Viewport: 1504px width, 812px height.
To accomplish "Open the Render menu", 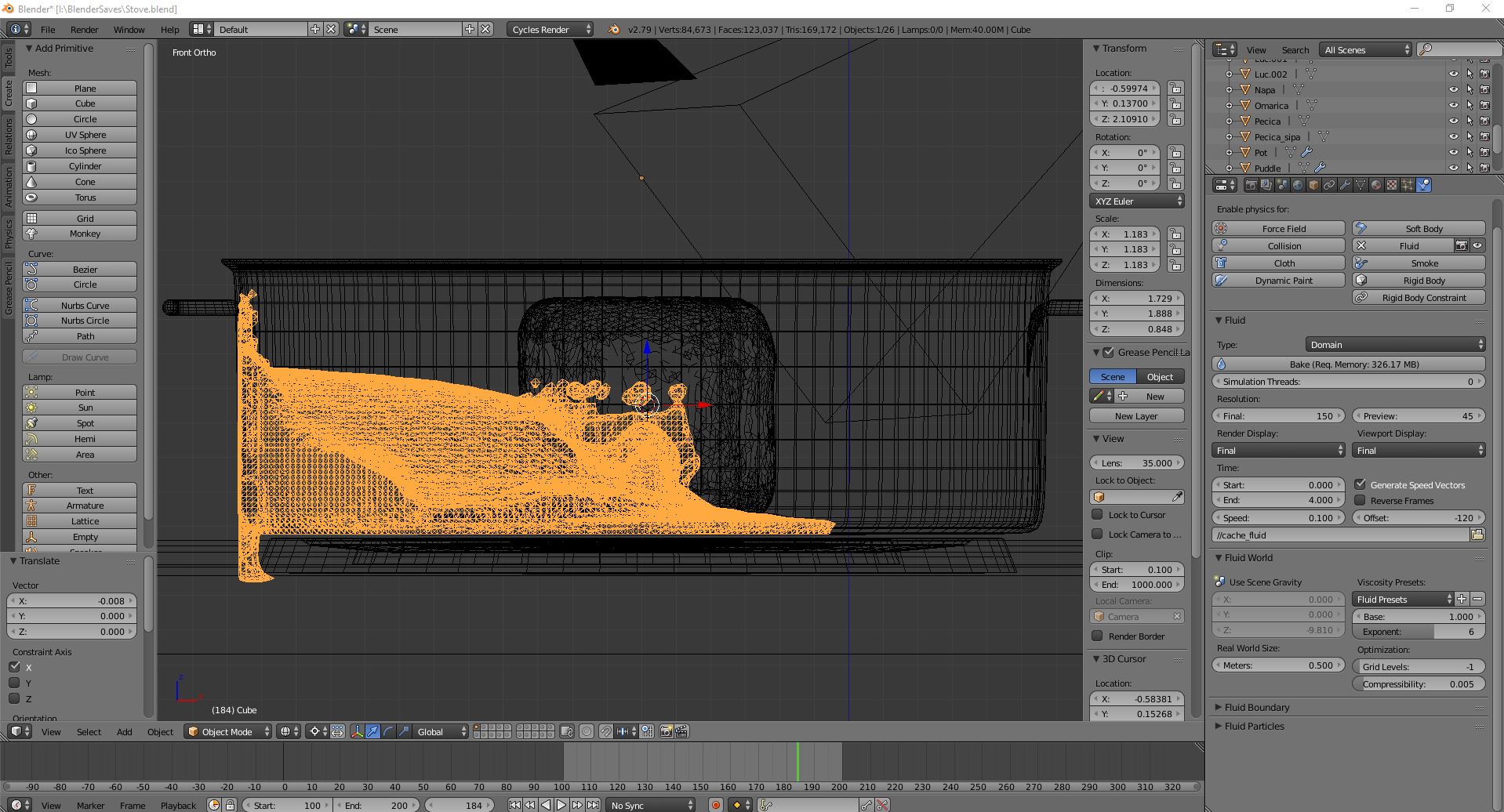I will pyautogui.click(x=84, y=29).
